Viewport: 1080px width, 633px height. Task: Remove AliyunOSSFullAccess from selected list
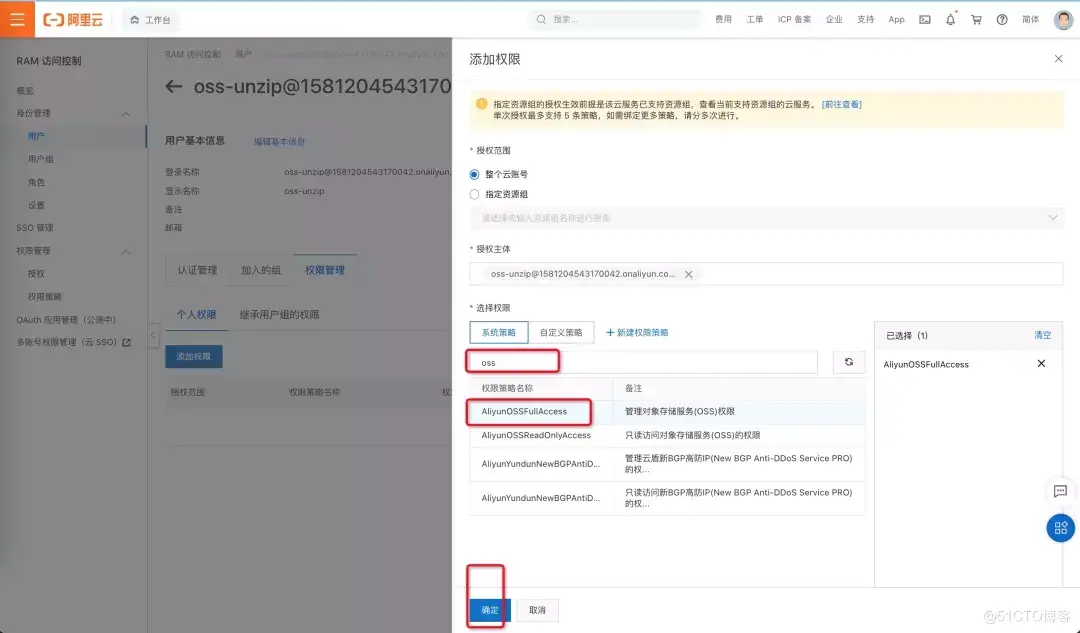pos(1041,364)
